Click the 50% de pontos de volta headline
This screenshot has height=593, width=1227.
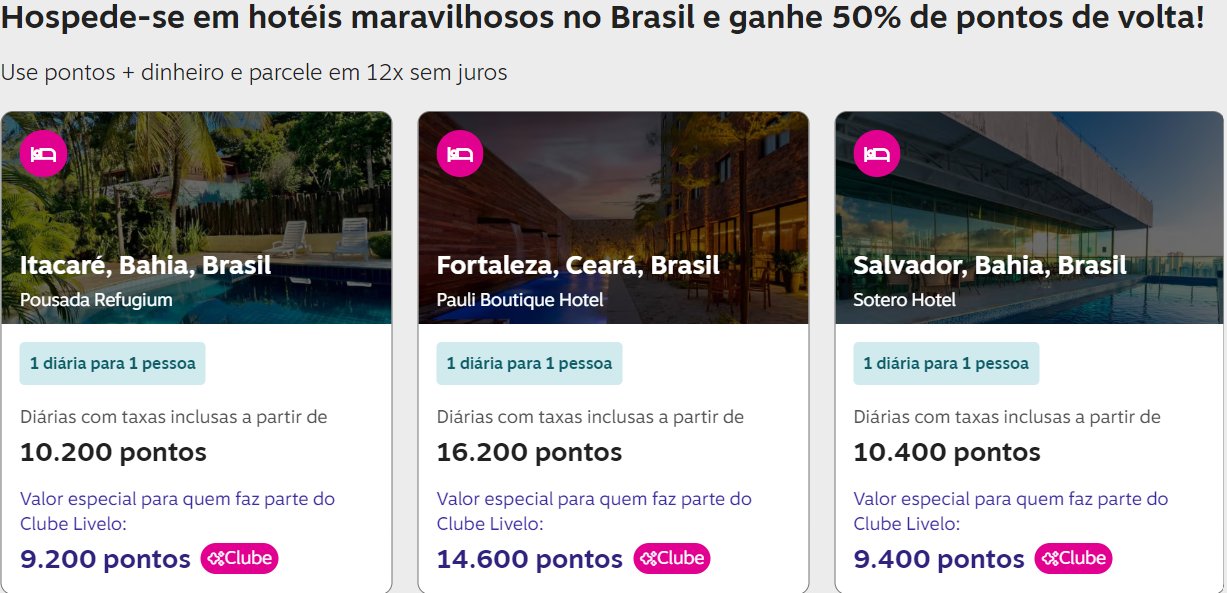tap(603, 18)
